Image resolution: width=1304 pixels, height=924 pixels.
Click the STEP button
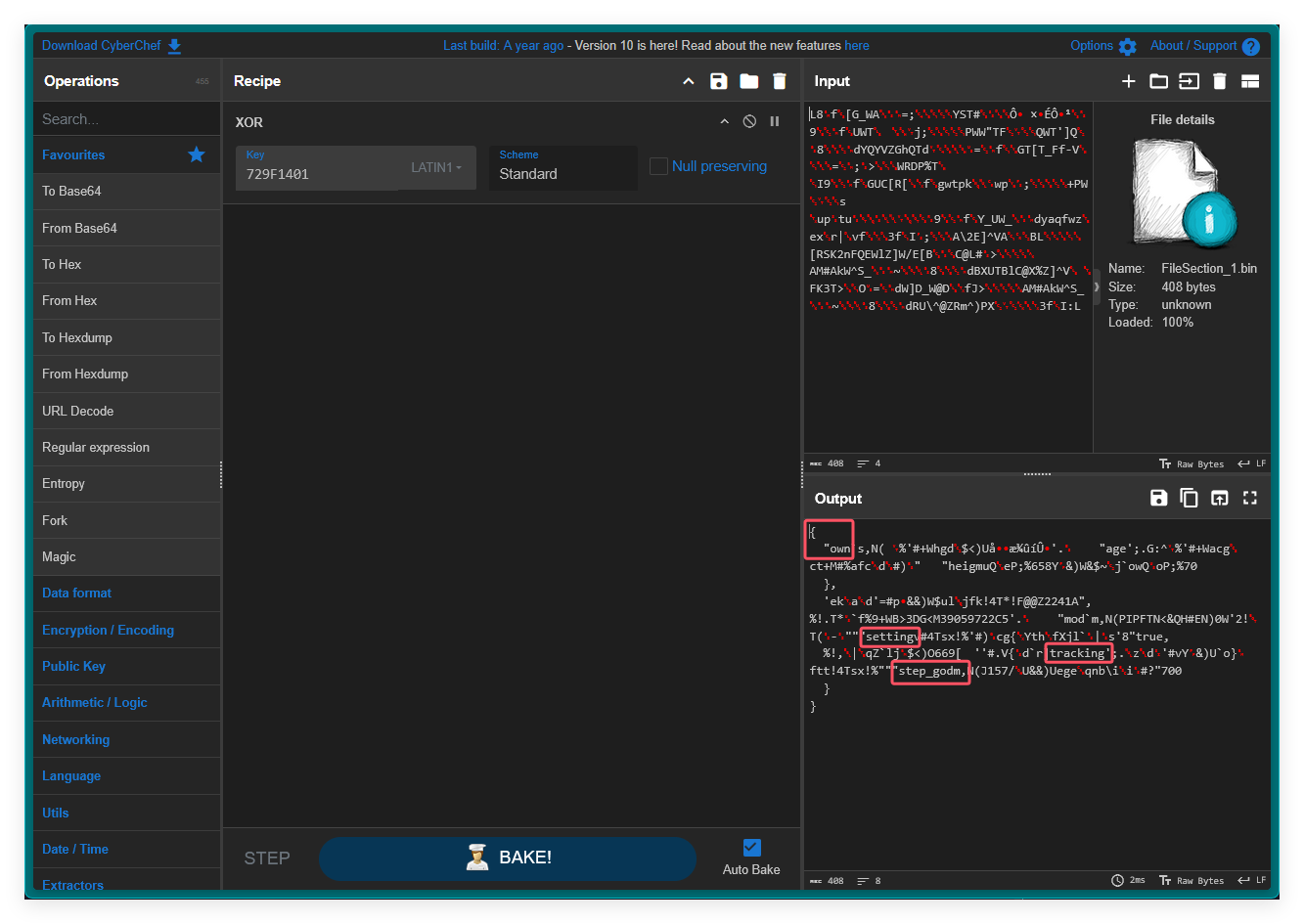coord(267,858)
